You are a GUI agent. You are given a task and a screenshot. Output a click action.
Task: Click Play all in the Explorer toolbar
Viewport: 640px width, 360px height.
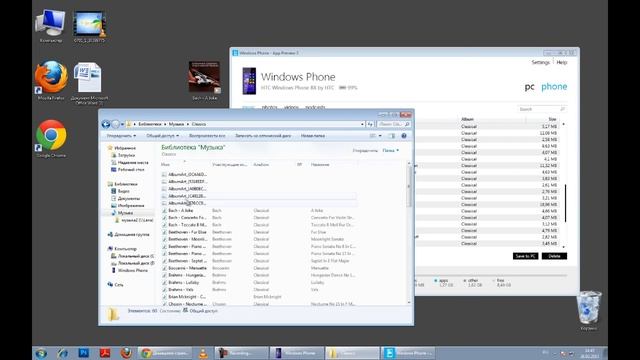207,136
